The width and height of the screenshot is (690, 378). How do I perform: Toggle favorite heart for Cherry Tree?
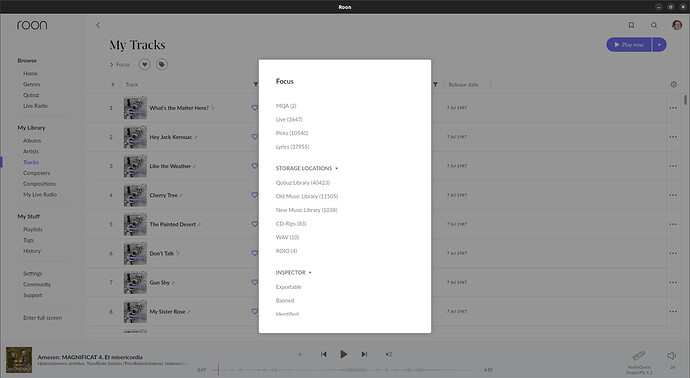pyautogui.click(x=254, y=195)
